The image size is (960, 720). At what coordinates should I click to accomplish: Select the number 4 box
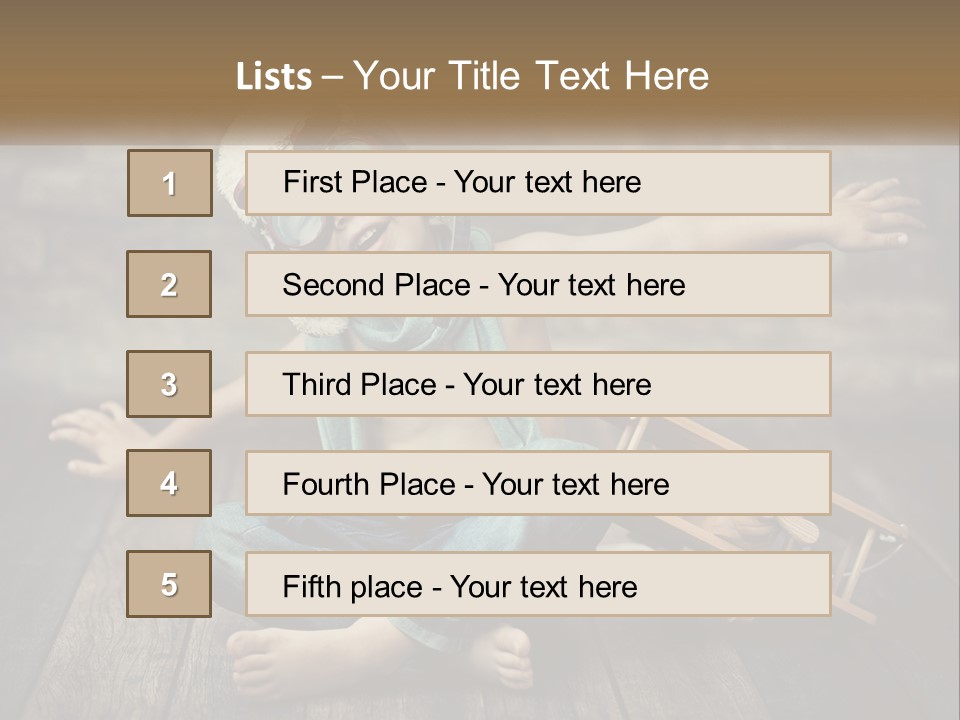point(170,483)
